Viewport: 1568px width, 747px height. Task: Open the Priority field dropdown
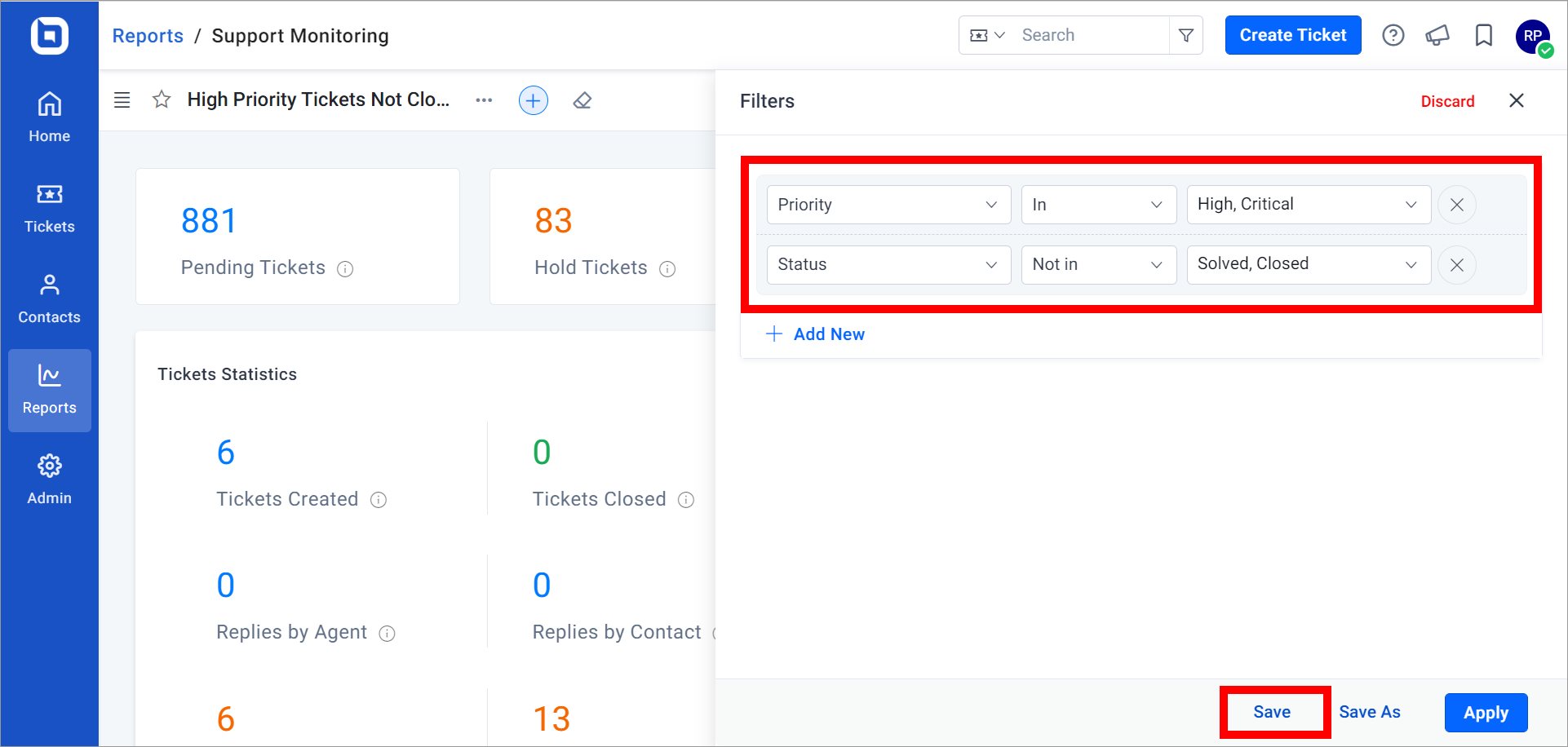tap(888, 205)
